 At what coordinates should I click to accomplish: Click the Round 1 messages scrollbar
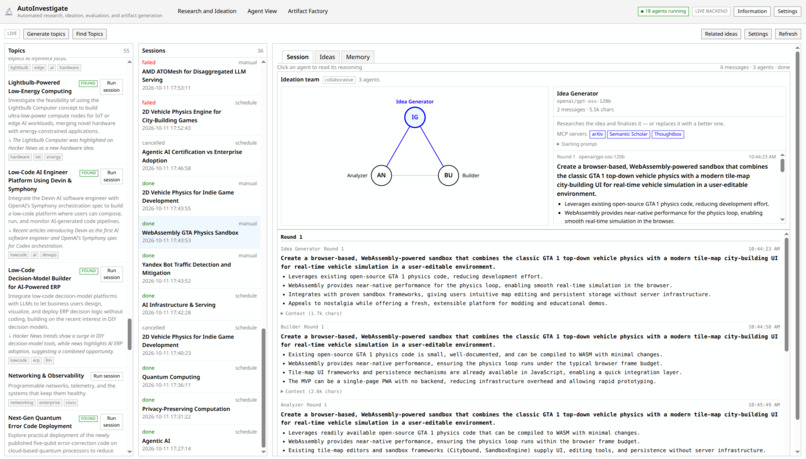click(x=786, y=295)
